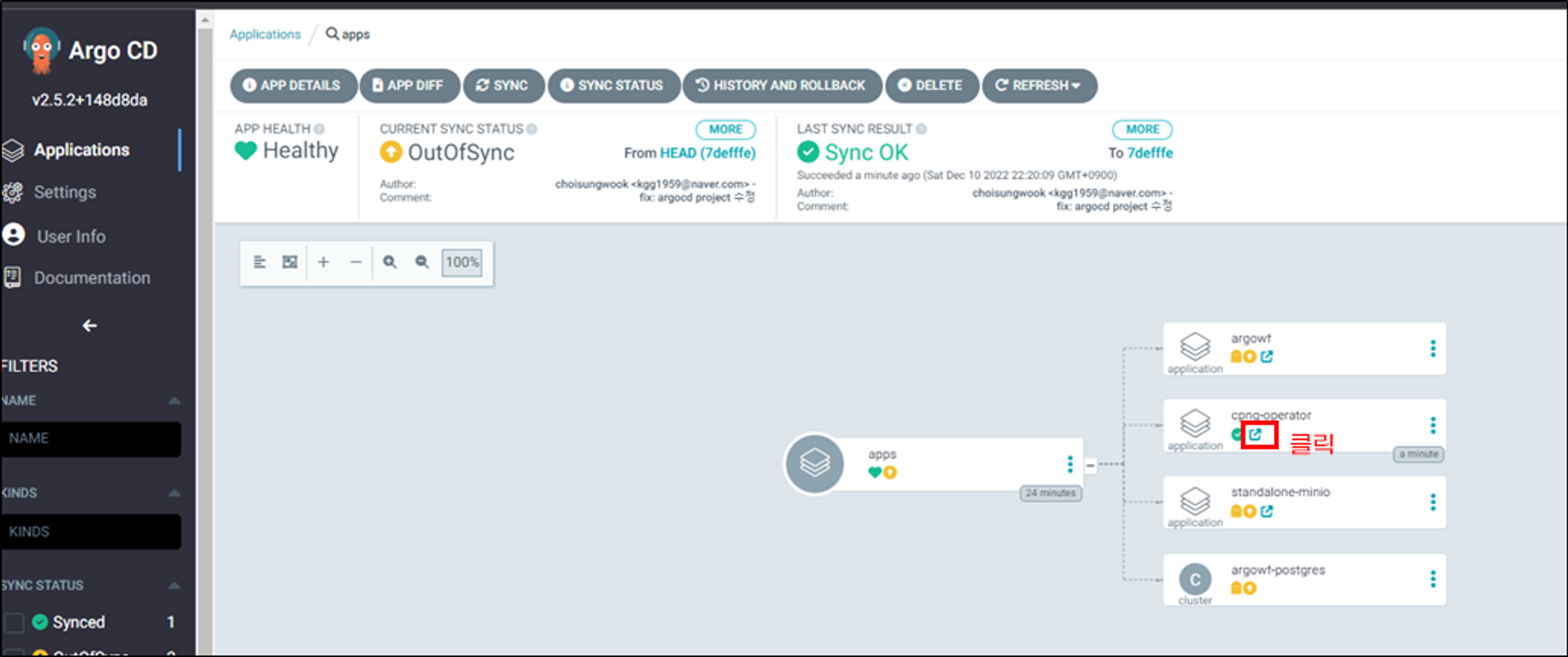The image size is (1568, 657).
Task: Open Settings in sidebar
Action: coord(65,192)
